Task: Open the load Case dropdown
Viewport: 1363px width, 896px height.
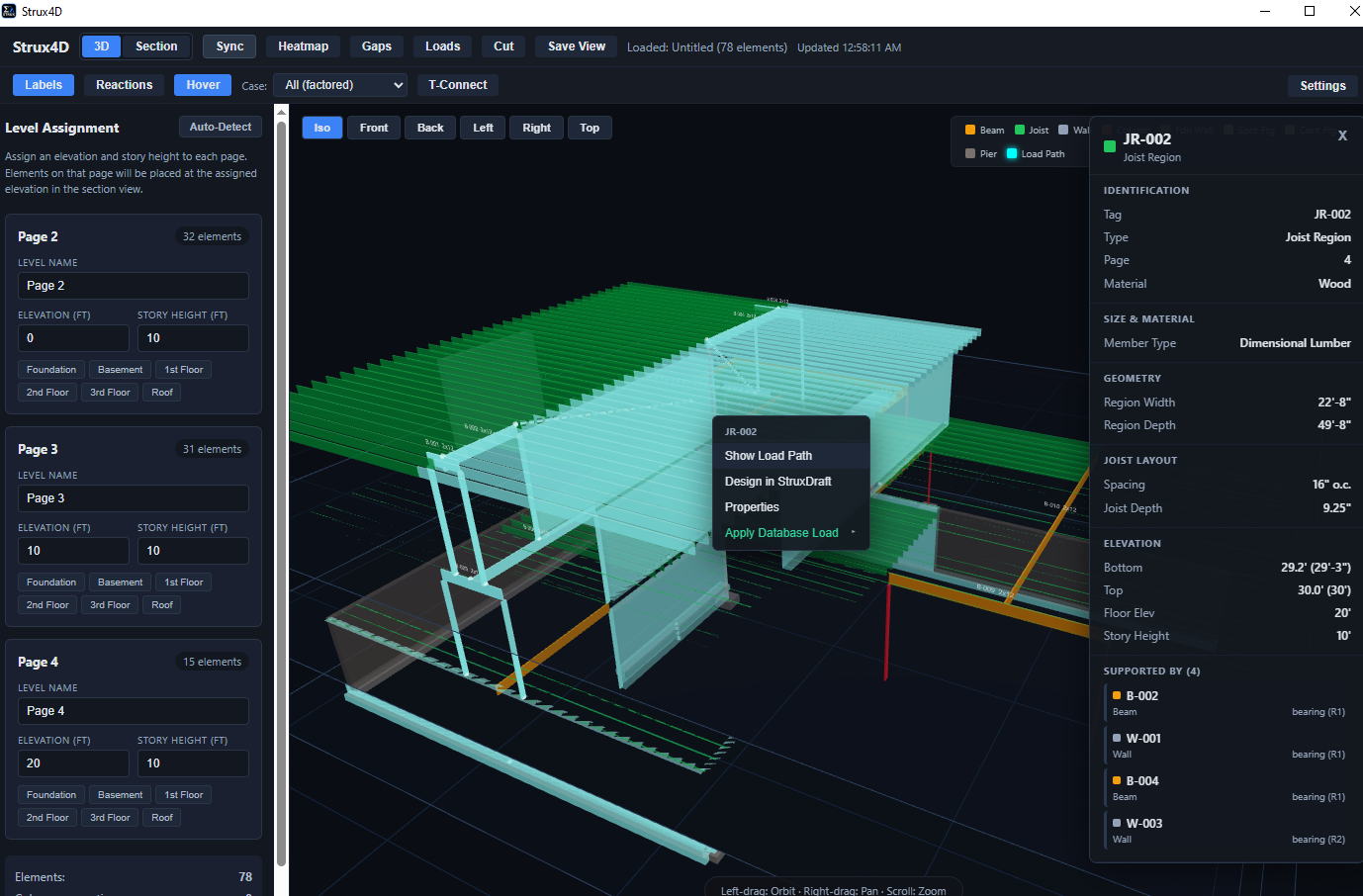Action: (x=340, y=85)
